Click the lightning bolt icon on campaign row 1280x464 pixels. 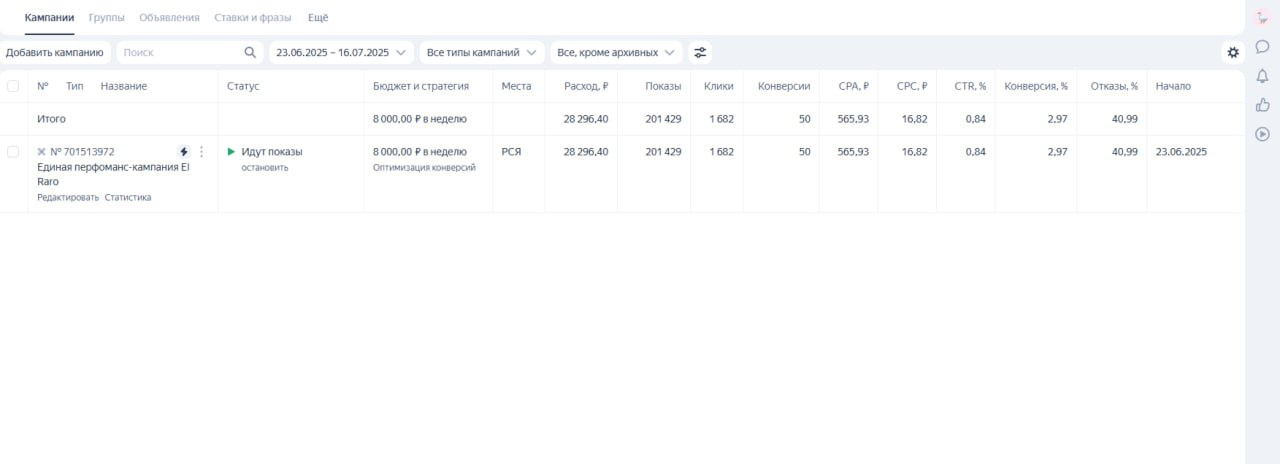pos(184,152)
